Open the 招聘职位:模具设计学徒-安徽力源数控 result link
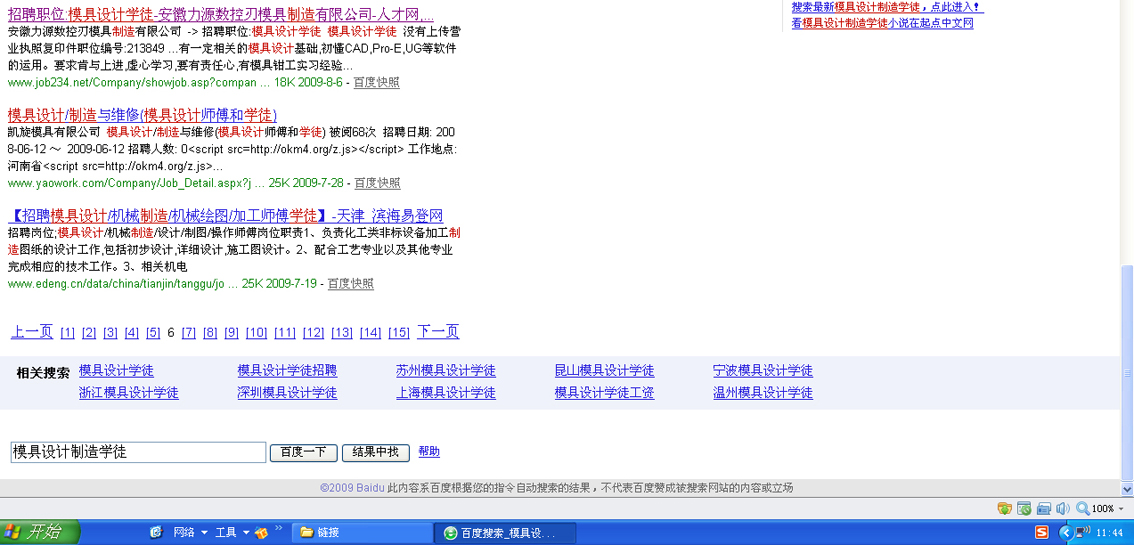The image size is (1134, 545). tap(221, 14)
